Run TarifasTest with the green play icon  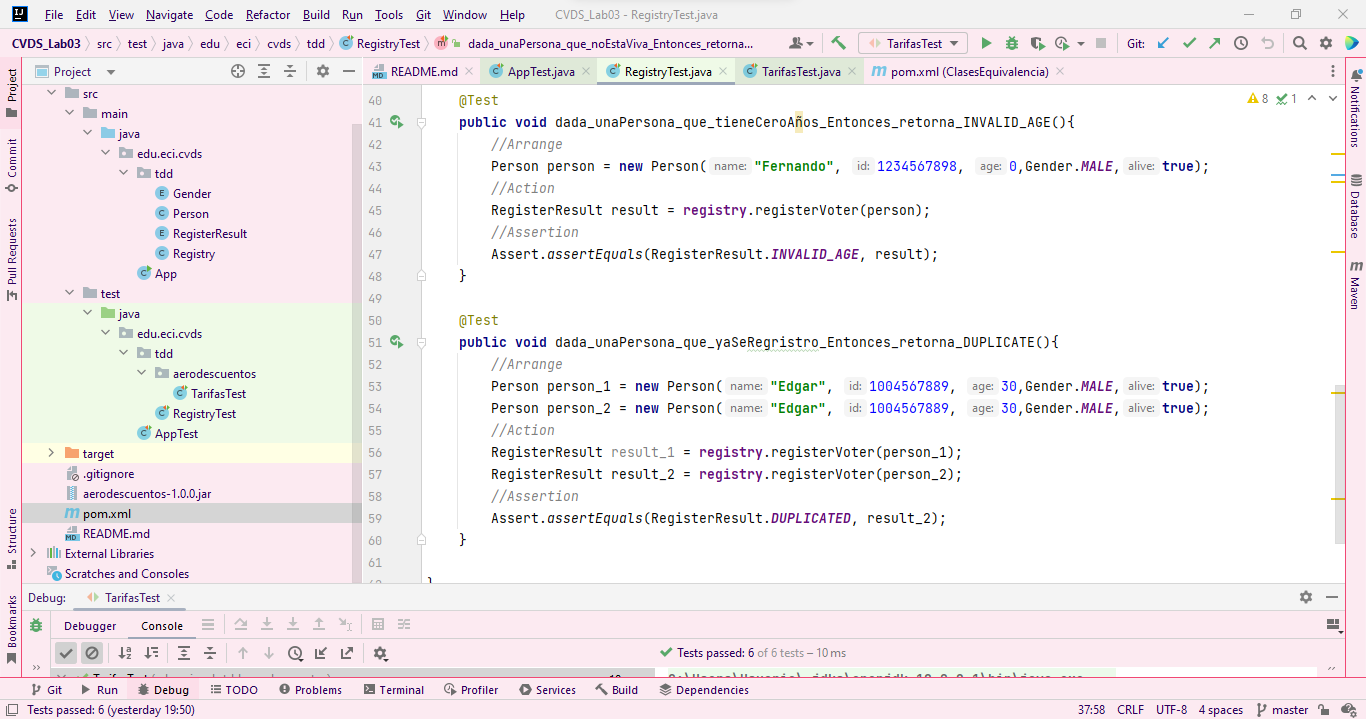[987, 44]
